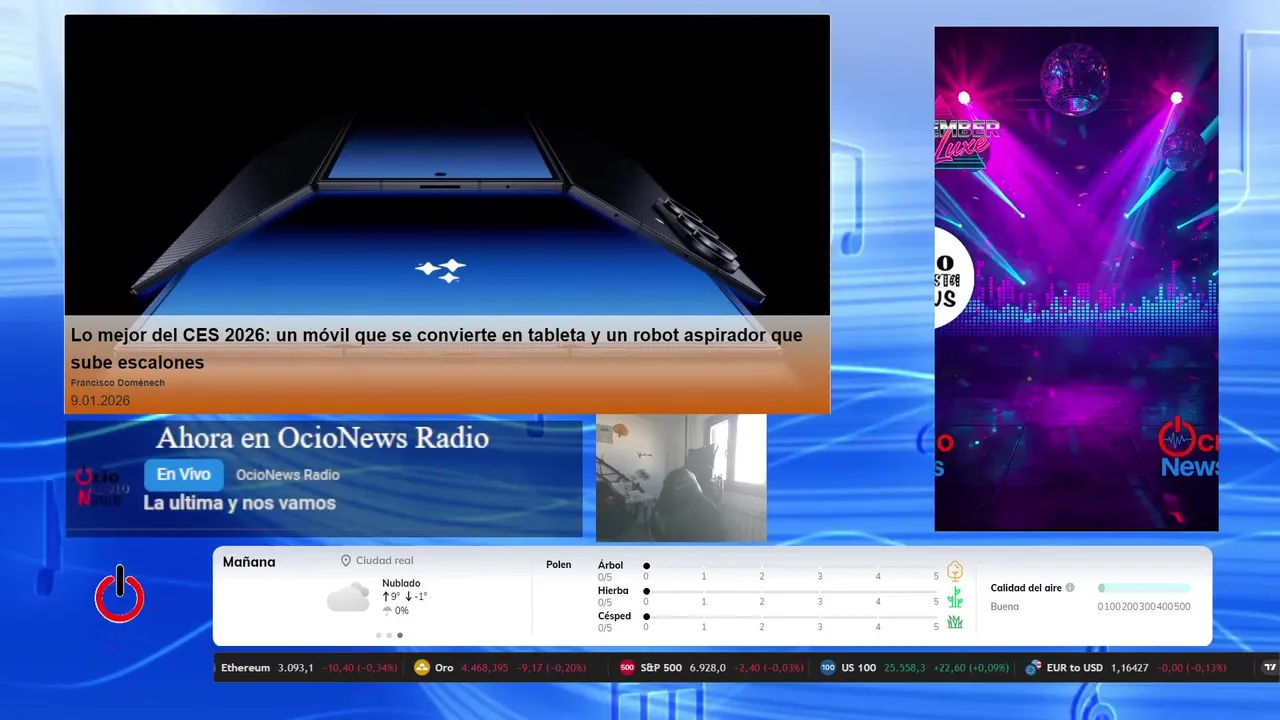Click the US 100 value 25.558,3
Screen dimensions: 1280x720
[x=905, y=668]
